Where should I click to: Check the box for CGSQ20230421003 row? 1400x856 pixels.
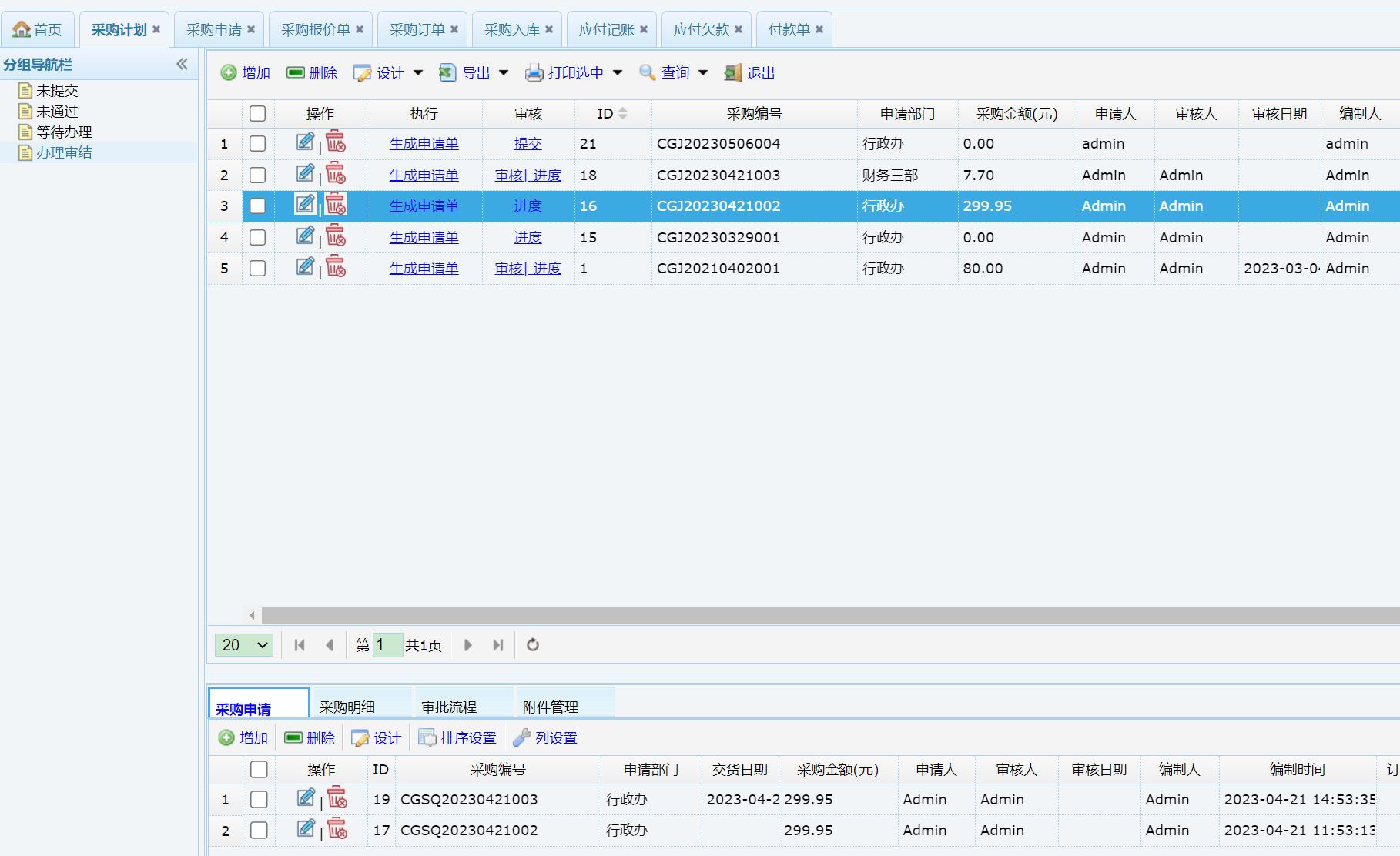pos(259,800)
